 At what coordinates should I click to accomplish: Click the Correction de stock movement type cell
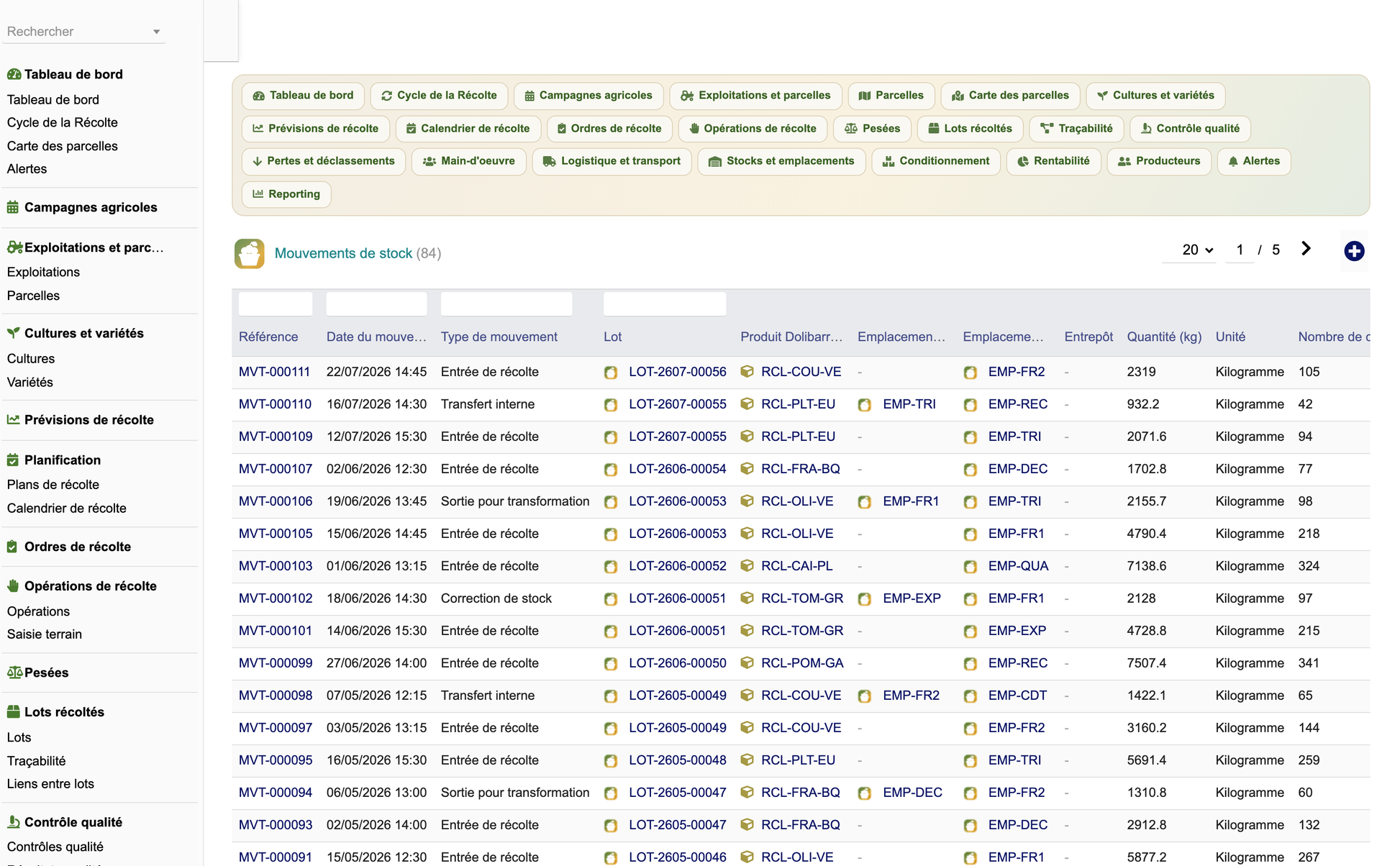(496, 598)
